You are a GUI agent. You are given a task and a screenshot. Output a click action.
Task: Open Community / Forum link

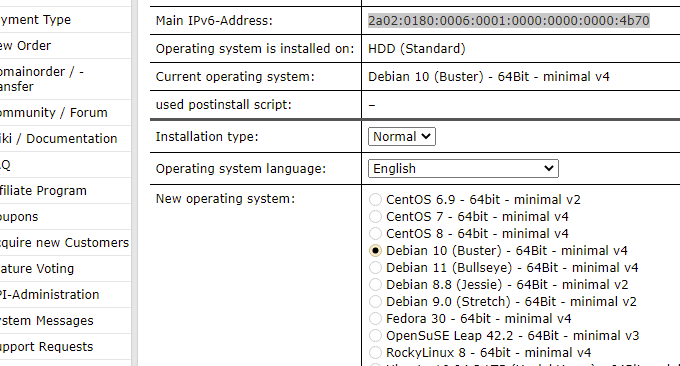53,113
